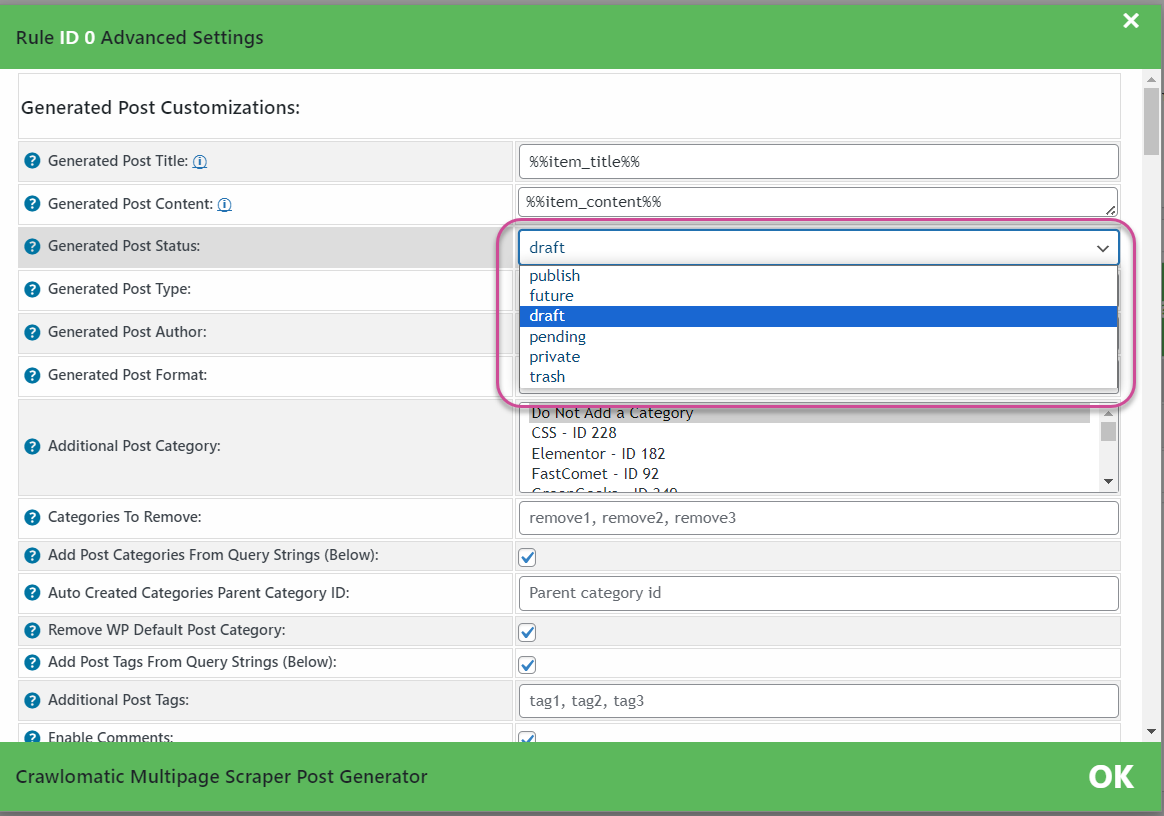Open info link next to Generated Post Content
This screenshot has width=1164, height=816.
224,204
